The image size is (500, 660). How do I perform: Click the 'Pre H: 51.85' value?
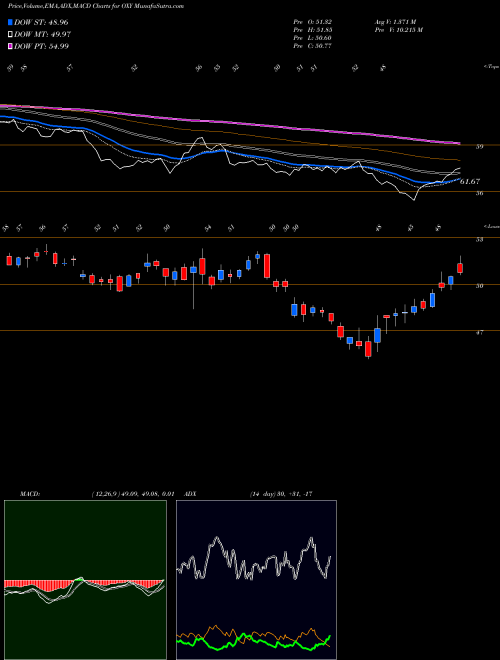point(313,30)
